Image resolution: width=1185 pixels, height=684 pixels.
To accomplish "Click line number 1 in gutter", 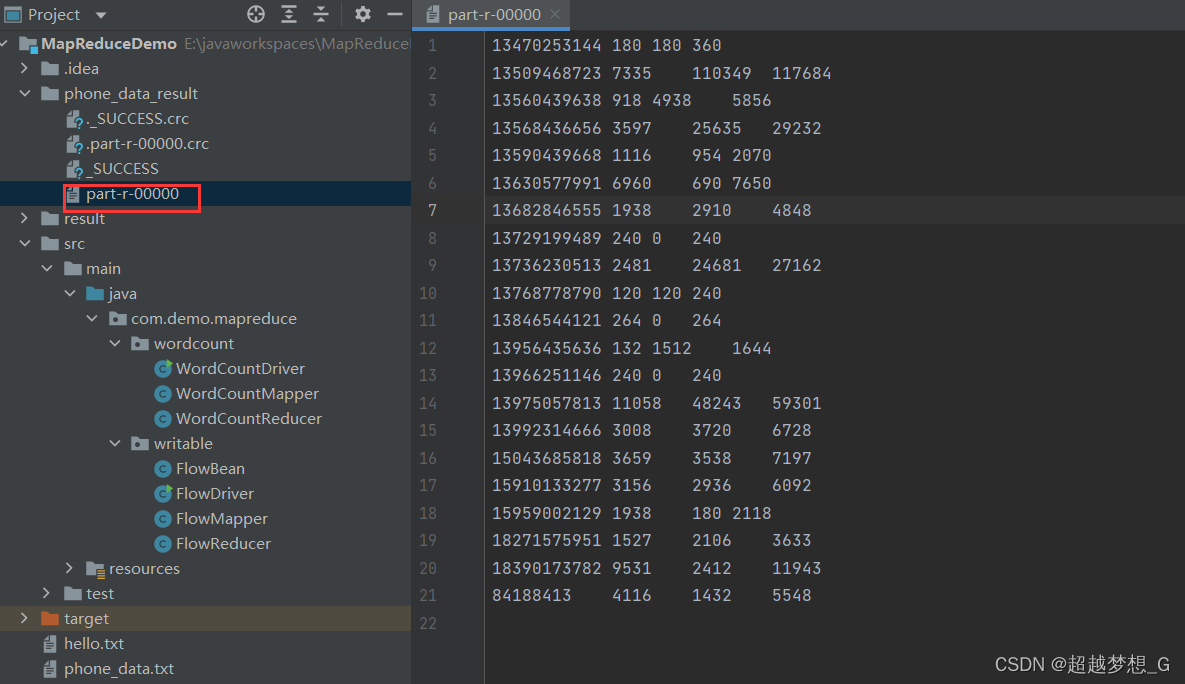I will [x=432, y=45].
